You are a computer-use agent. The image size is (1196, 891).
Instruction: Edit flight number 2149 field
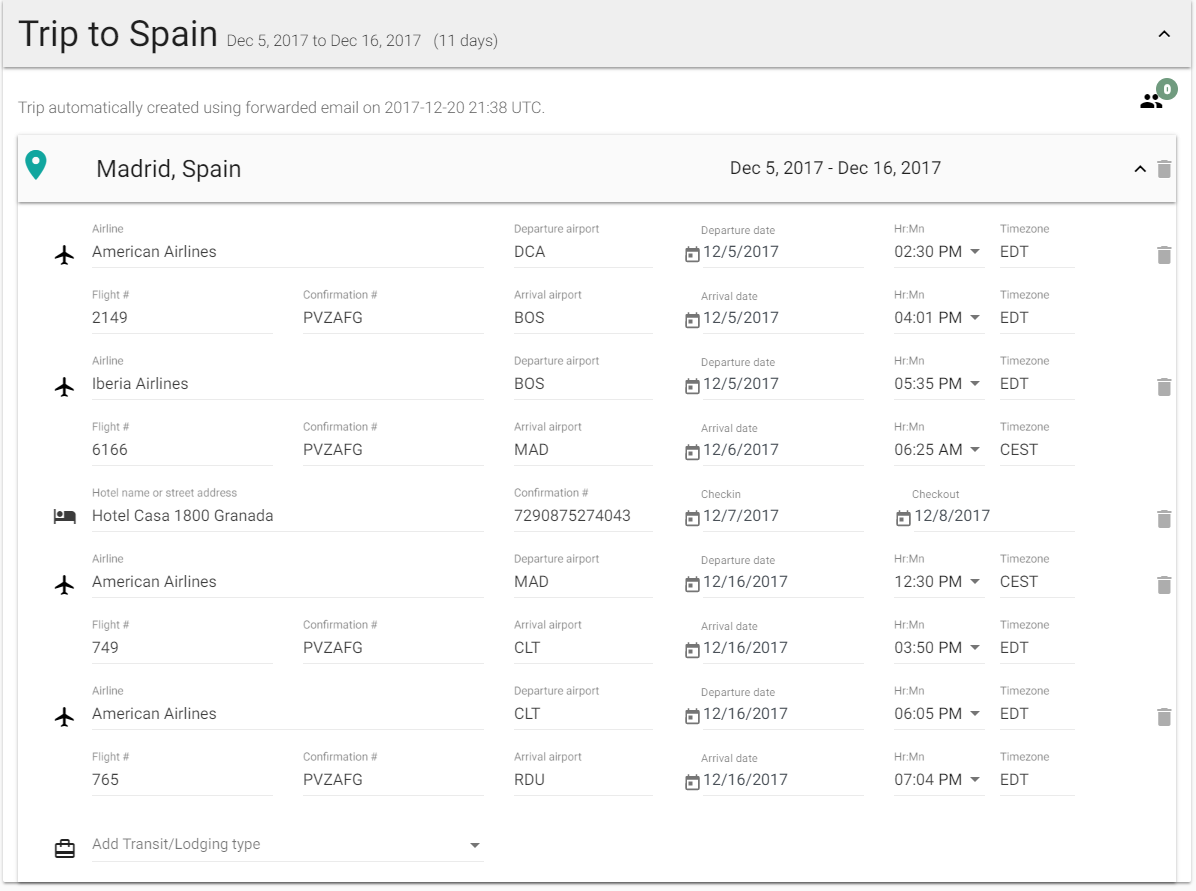tap(182, 317)
